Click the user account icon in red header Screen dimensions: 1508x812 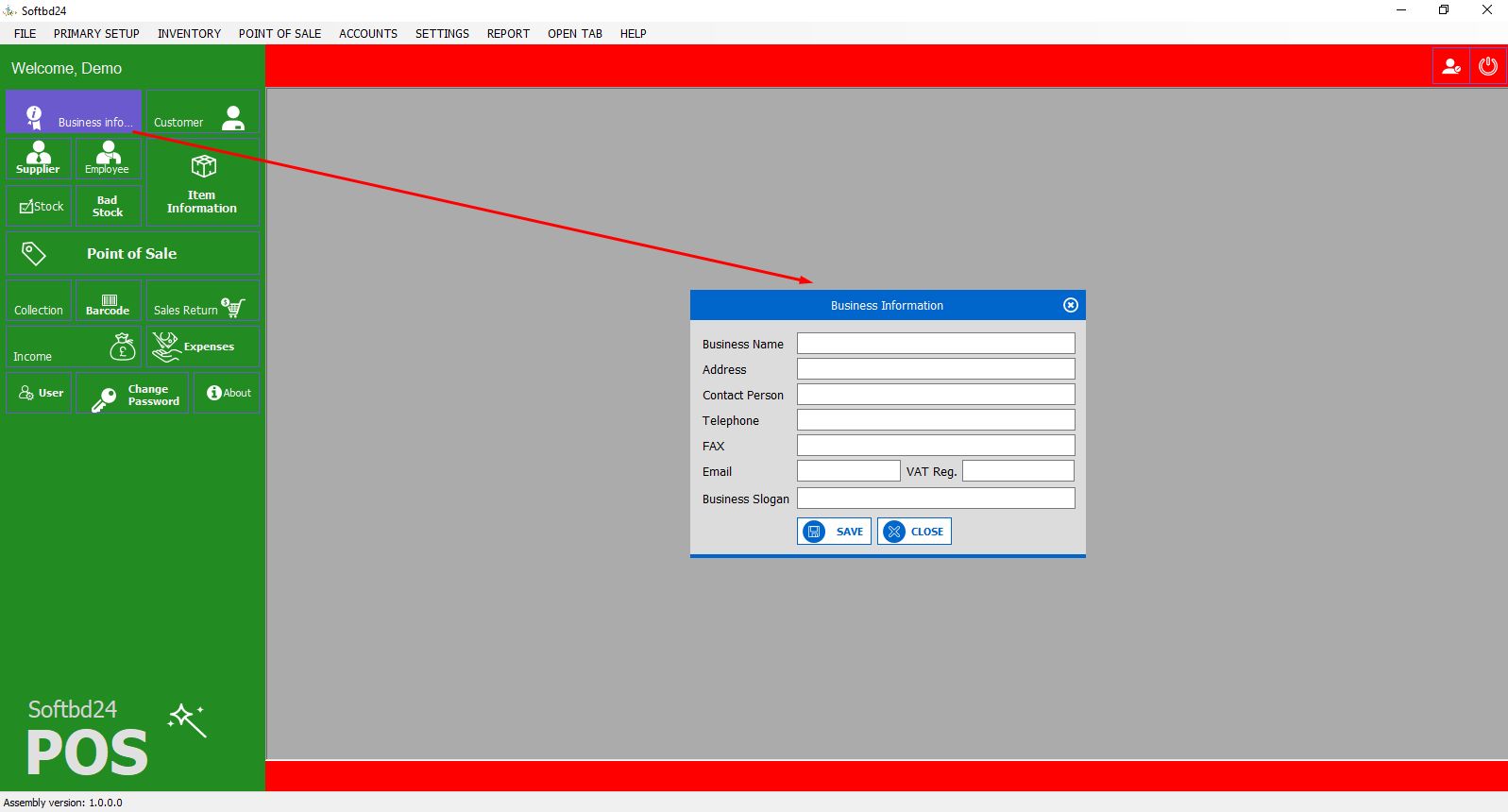click(1451, 66)
